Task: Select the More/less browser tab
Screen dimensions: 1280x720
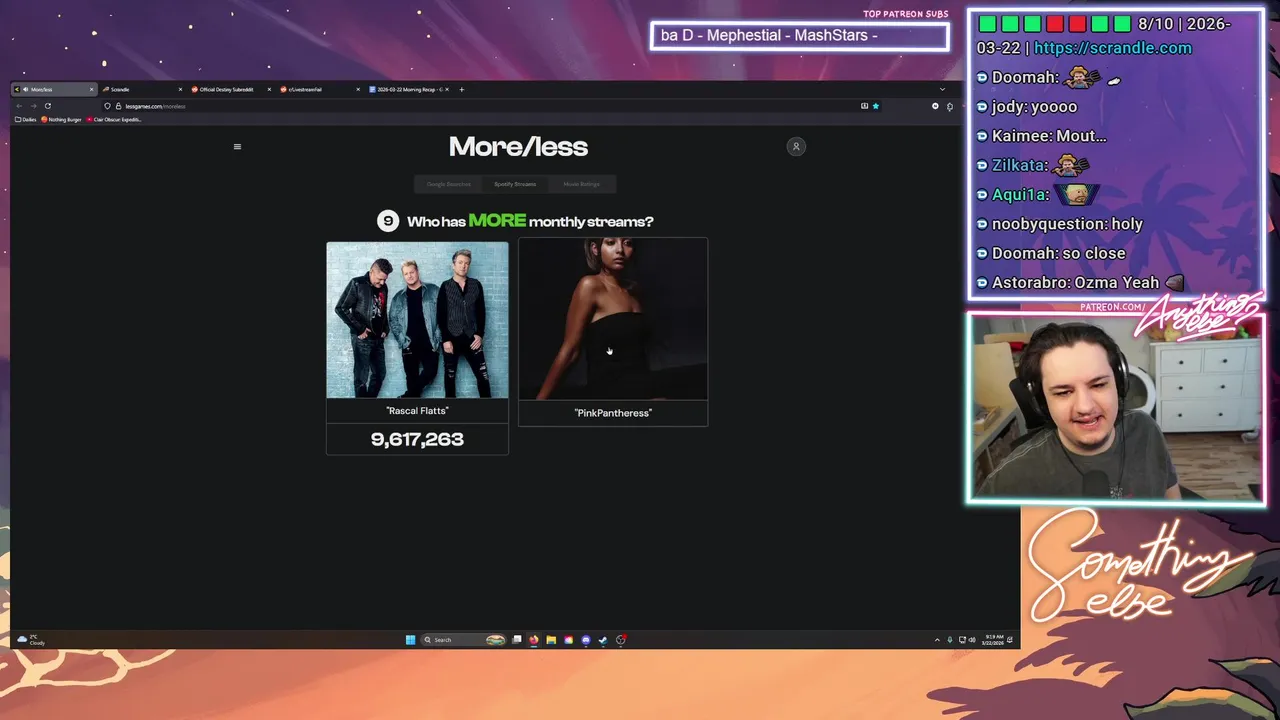Action: click(54, 89)
